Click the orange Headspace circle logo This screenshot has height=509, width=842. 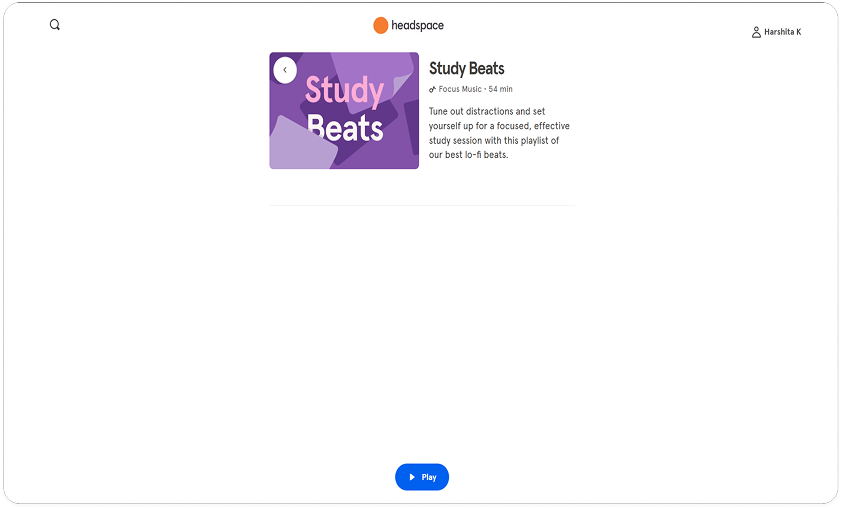(x=380, y=26)
